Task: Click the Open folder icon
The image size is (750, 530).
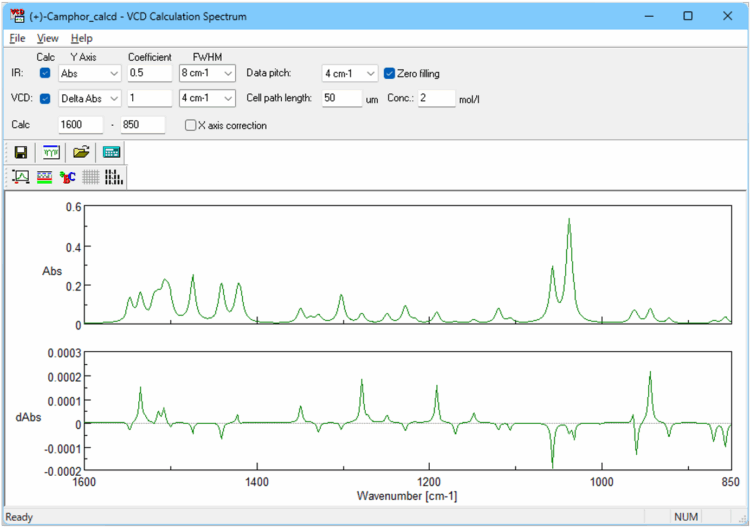Action: coord(82,152)
